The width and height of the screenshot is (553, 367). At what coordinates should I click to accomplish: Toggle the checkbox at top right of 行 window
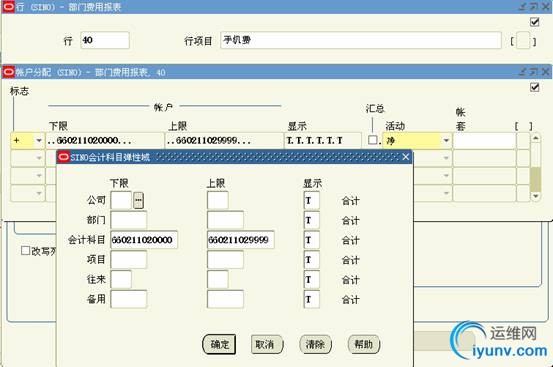[x=535, y=22]
